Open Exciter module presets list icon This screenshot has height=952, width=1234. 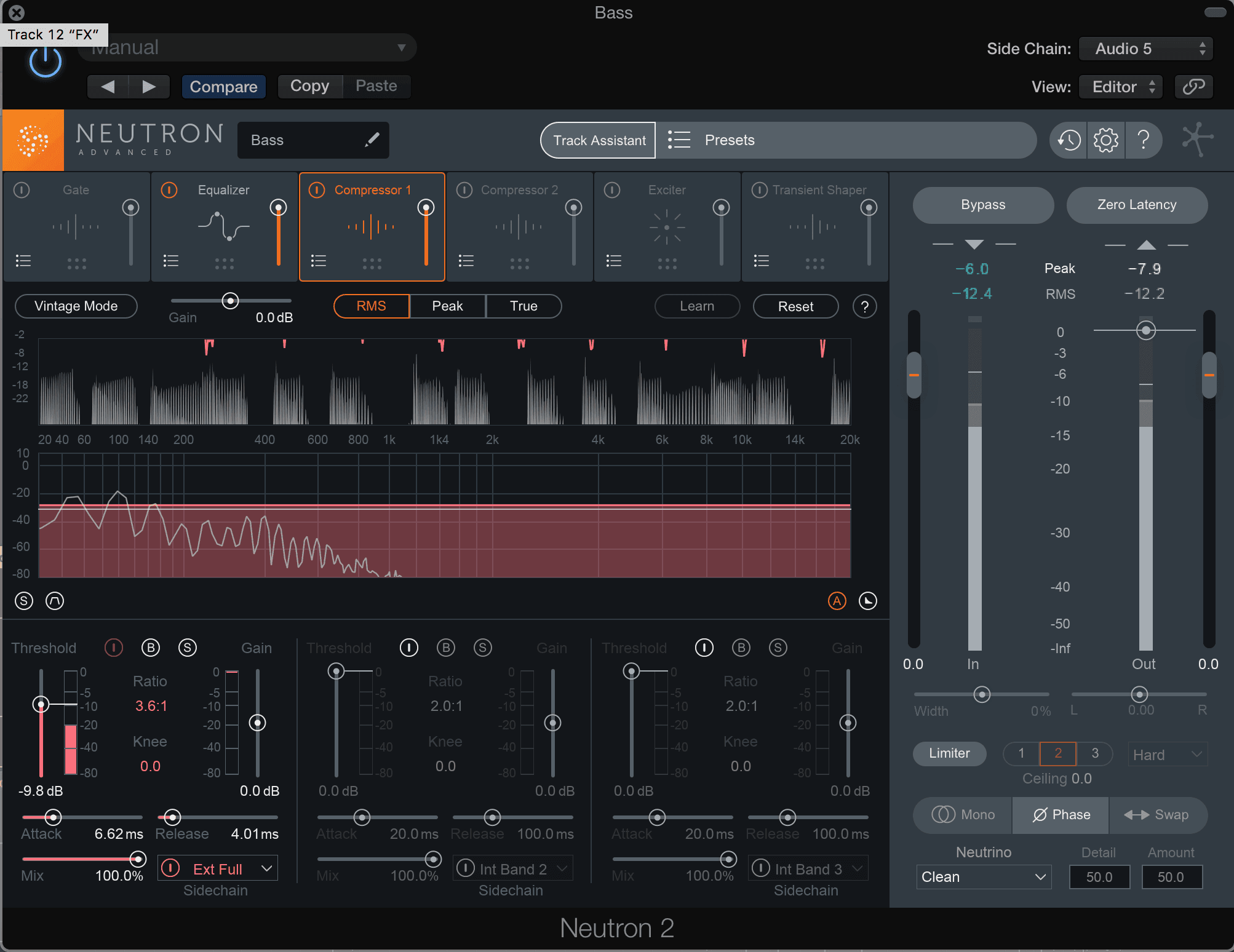point(614,261)
